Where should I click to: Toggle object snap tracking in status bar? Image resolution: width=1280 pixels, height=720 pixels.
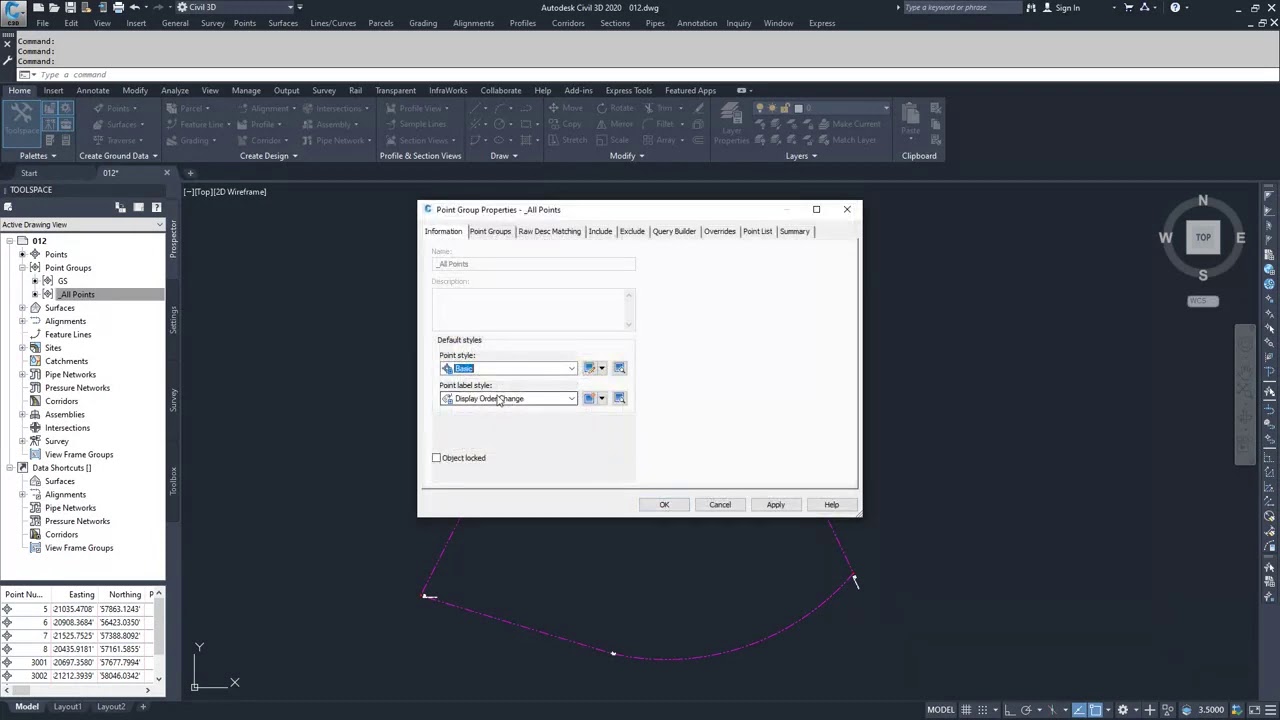pyautogui.click(x=1078, y=710)
